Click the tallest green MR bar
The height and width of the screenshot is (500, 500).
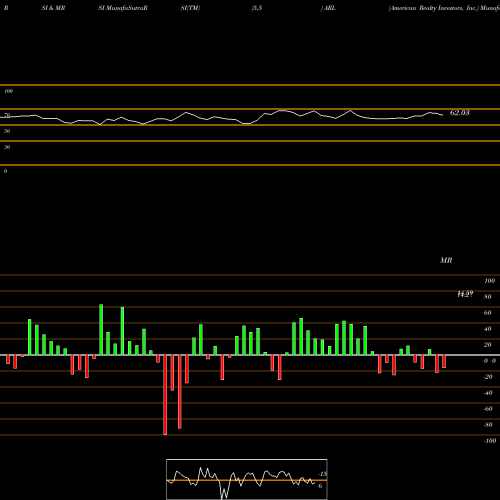(x=101, y=329)
